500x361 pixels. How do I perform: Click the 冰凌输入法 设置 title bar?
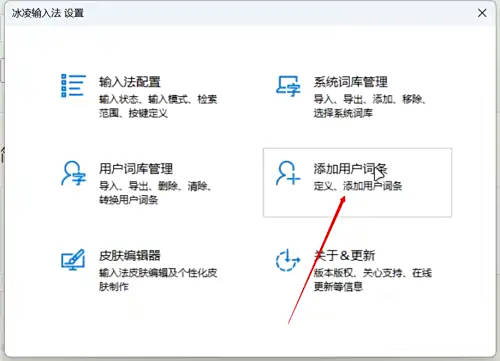pyautogui.click(x=250, y=13)
